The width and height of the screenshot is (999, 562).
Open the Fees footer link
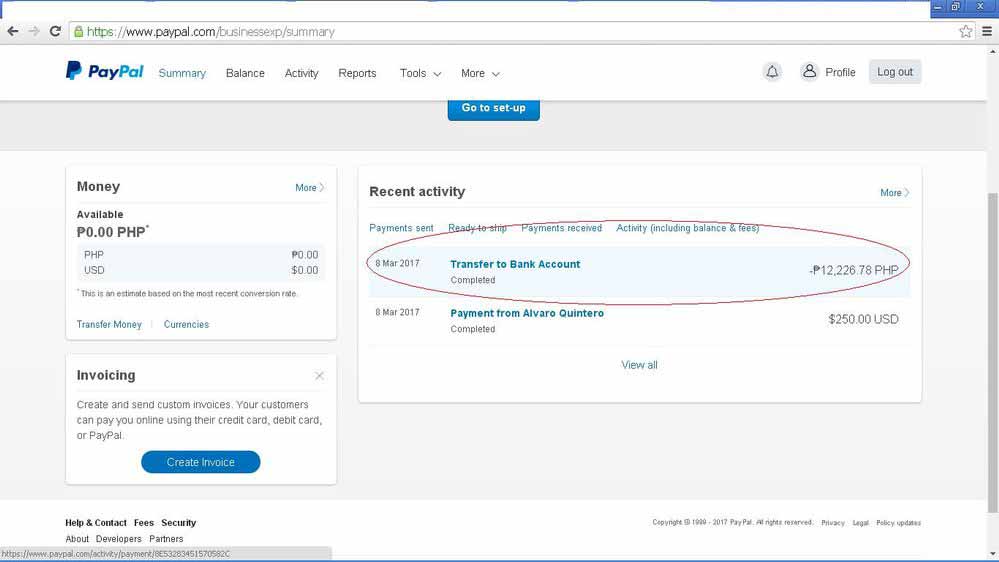143,522
